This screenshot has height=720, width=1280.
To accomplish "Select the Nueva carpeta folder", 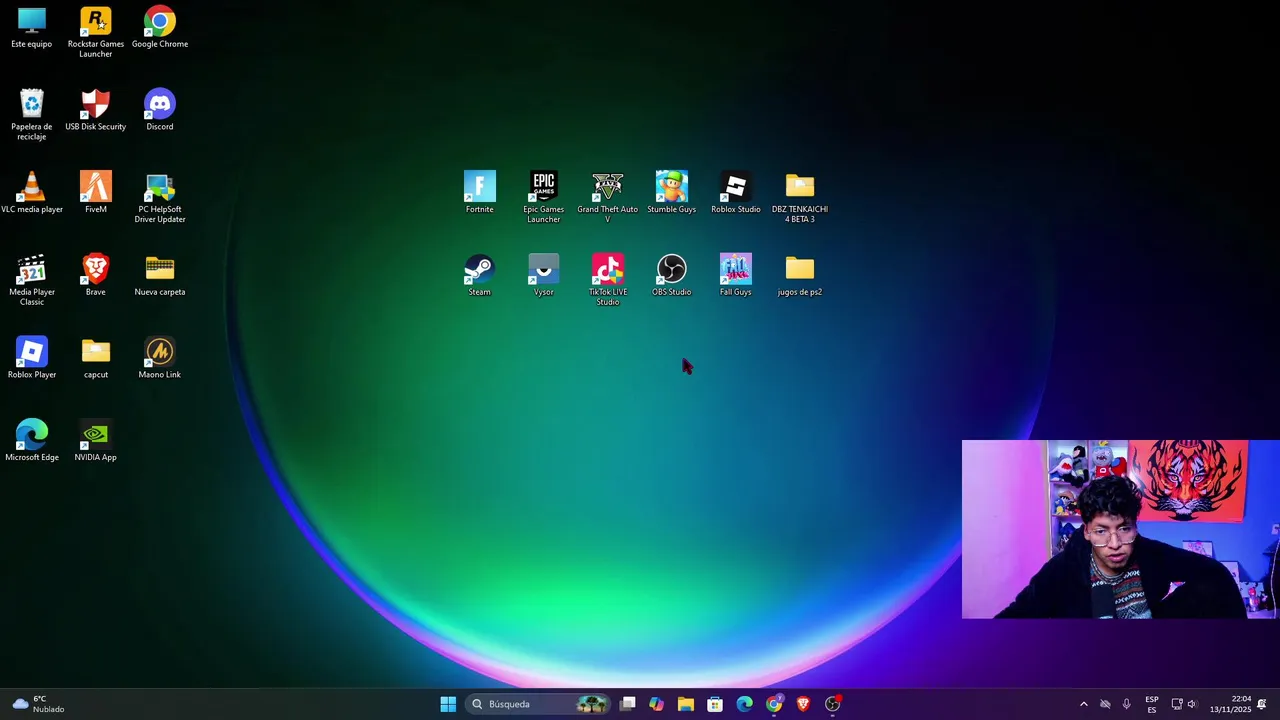I will click(160, 276).
